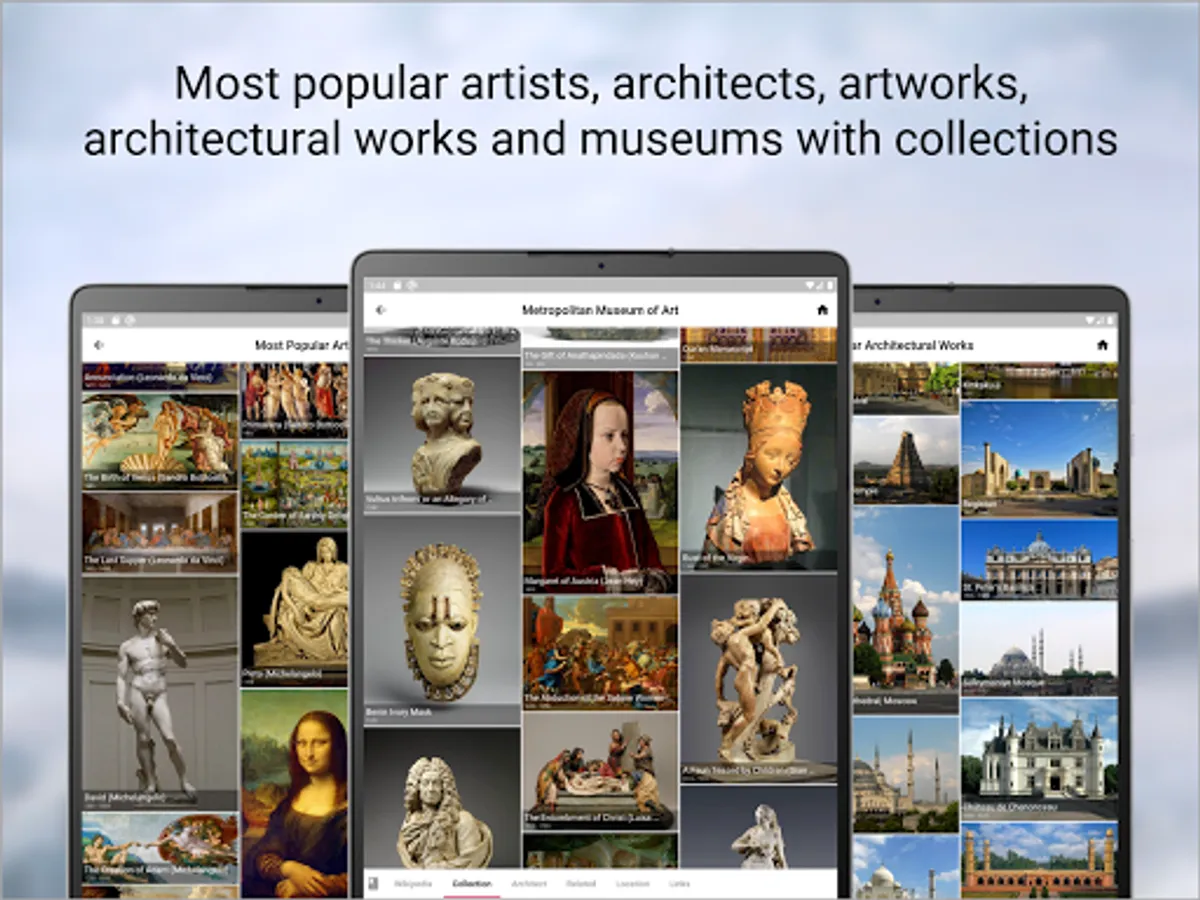Open the Bust of the Virgin sculpture
Image resolution: width=1200 pixels, height=900 pixels.
pos(758,467)
